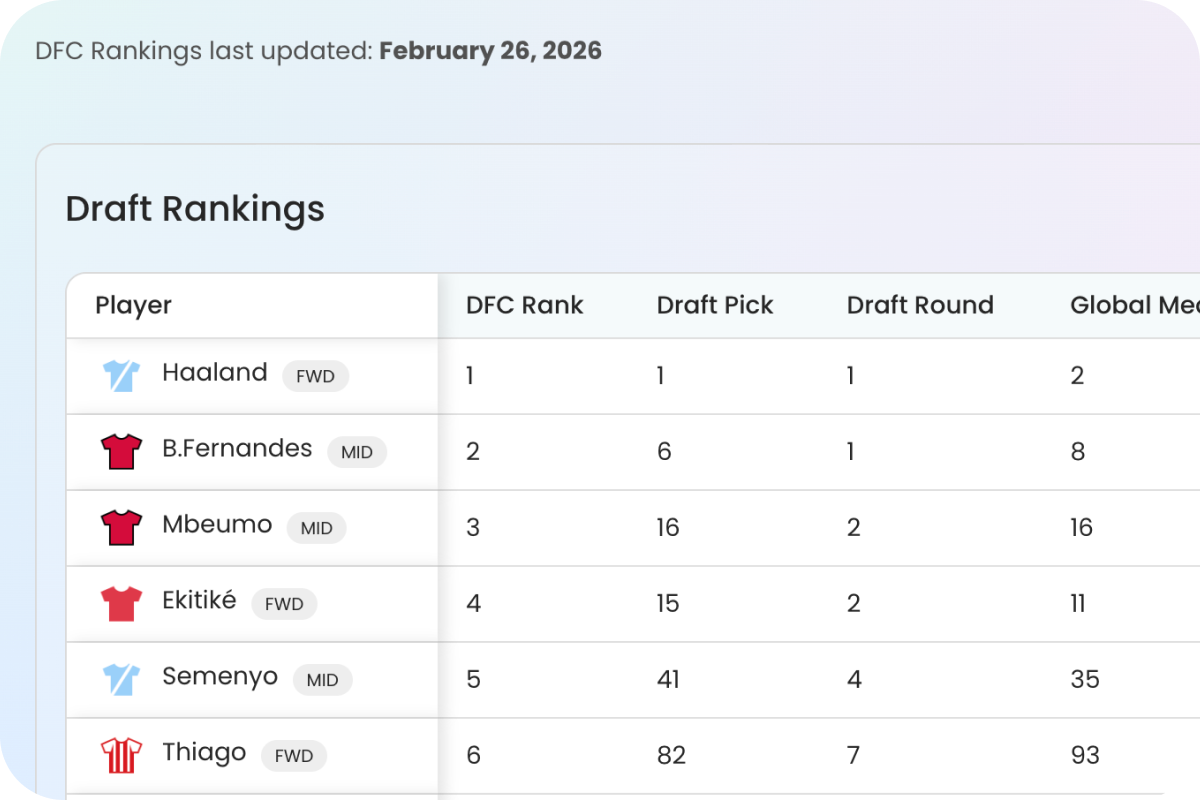Select Thiago's table row
The width and height of the screenshot is (1200, 800).
coord(204,753)
